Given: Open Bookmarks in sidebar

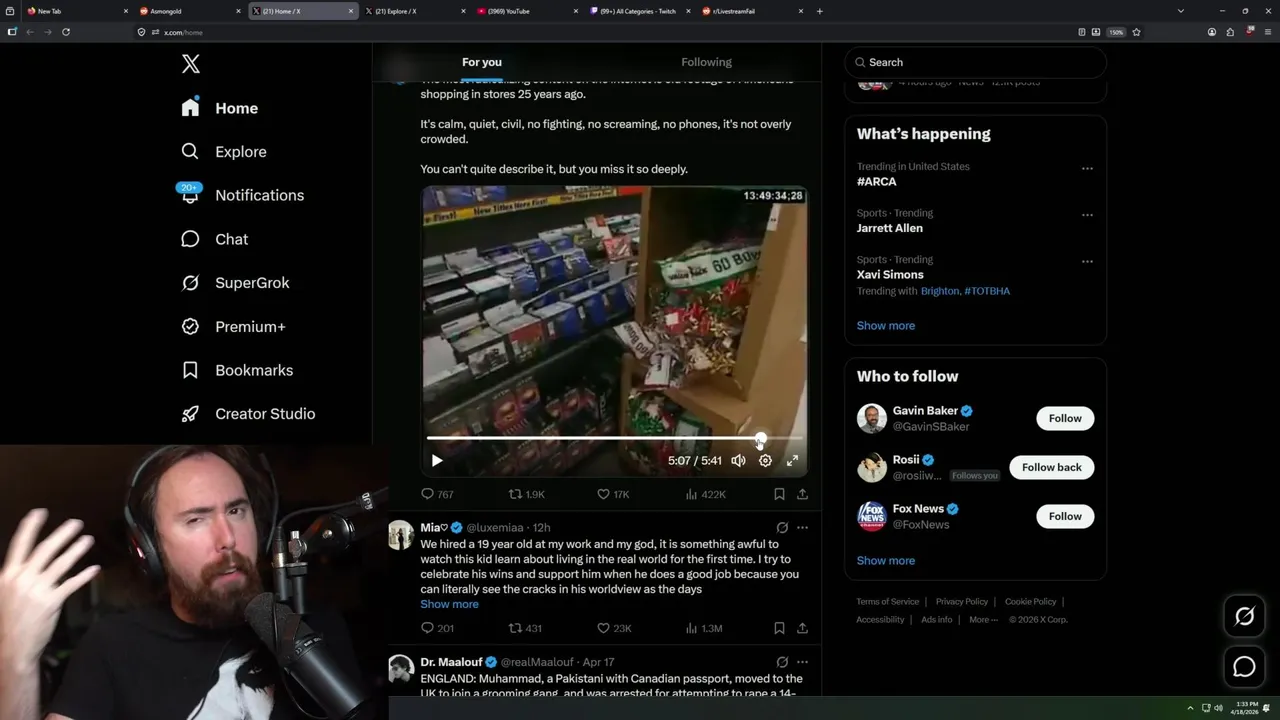Looking at the screenshot, I should 237,370.
